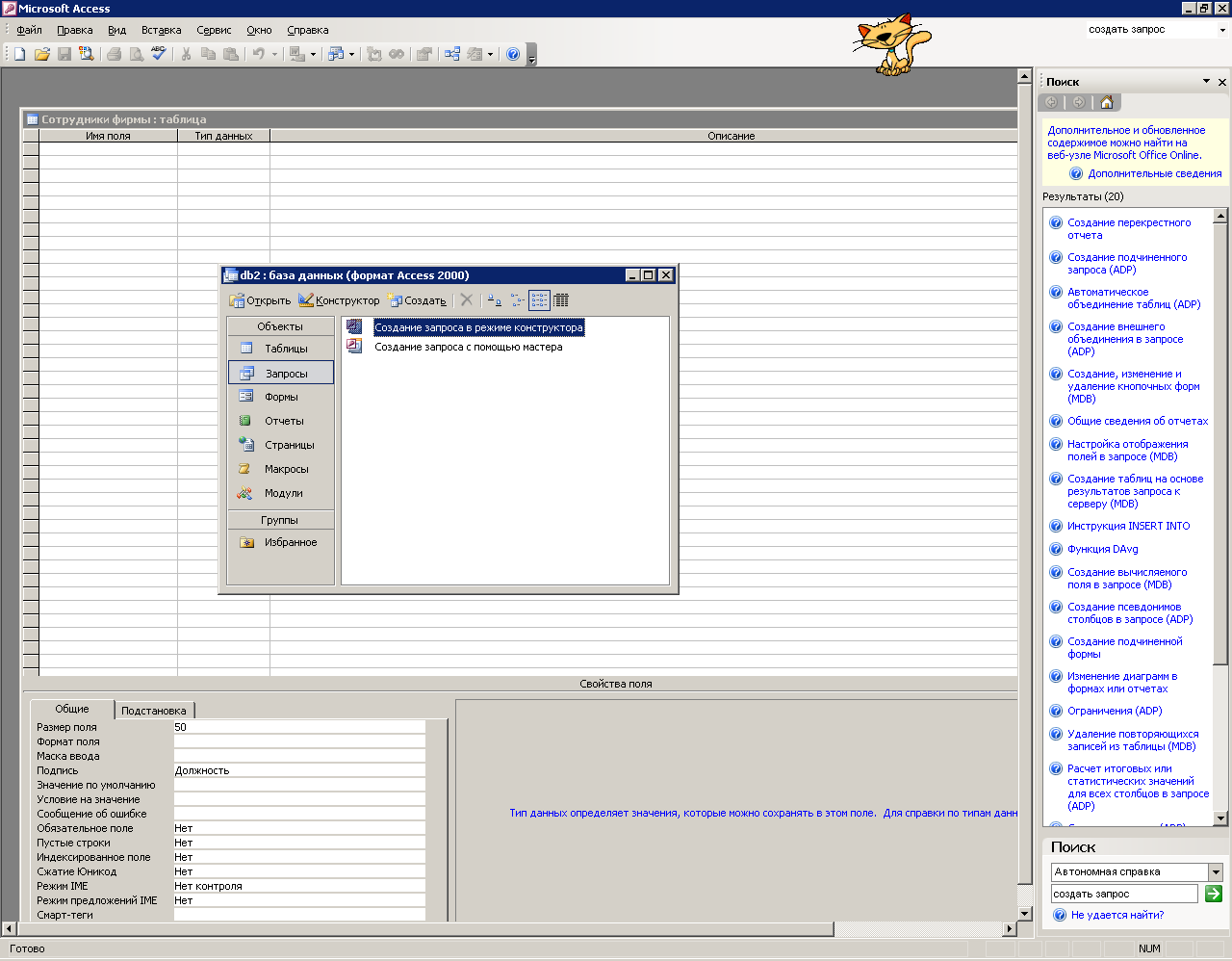Screen dimensions: 1232x961
Task: Open the Правка menu
Action: click(74, 30)
